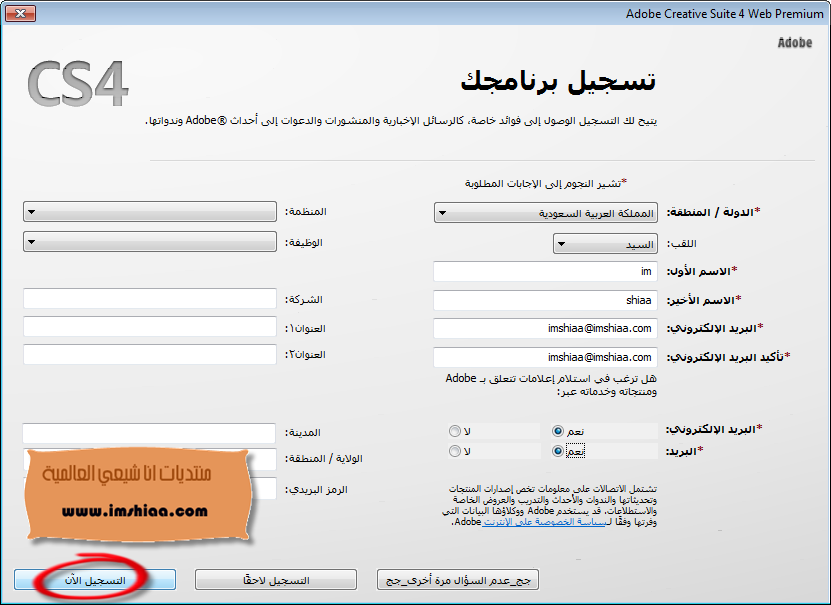This screenshot has height=605, width=831.
Task: Click the عدم السؤال مرة أخرى button
Action: pos(458,580)
